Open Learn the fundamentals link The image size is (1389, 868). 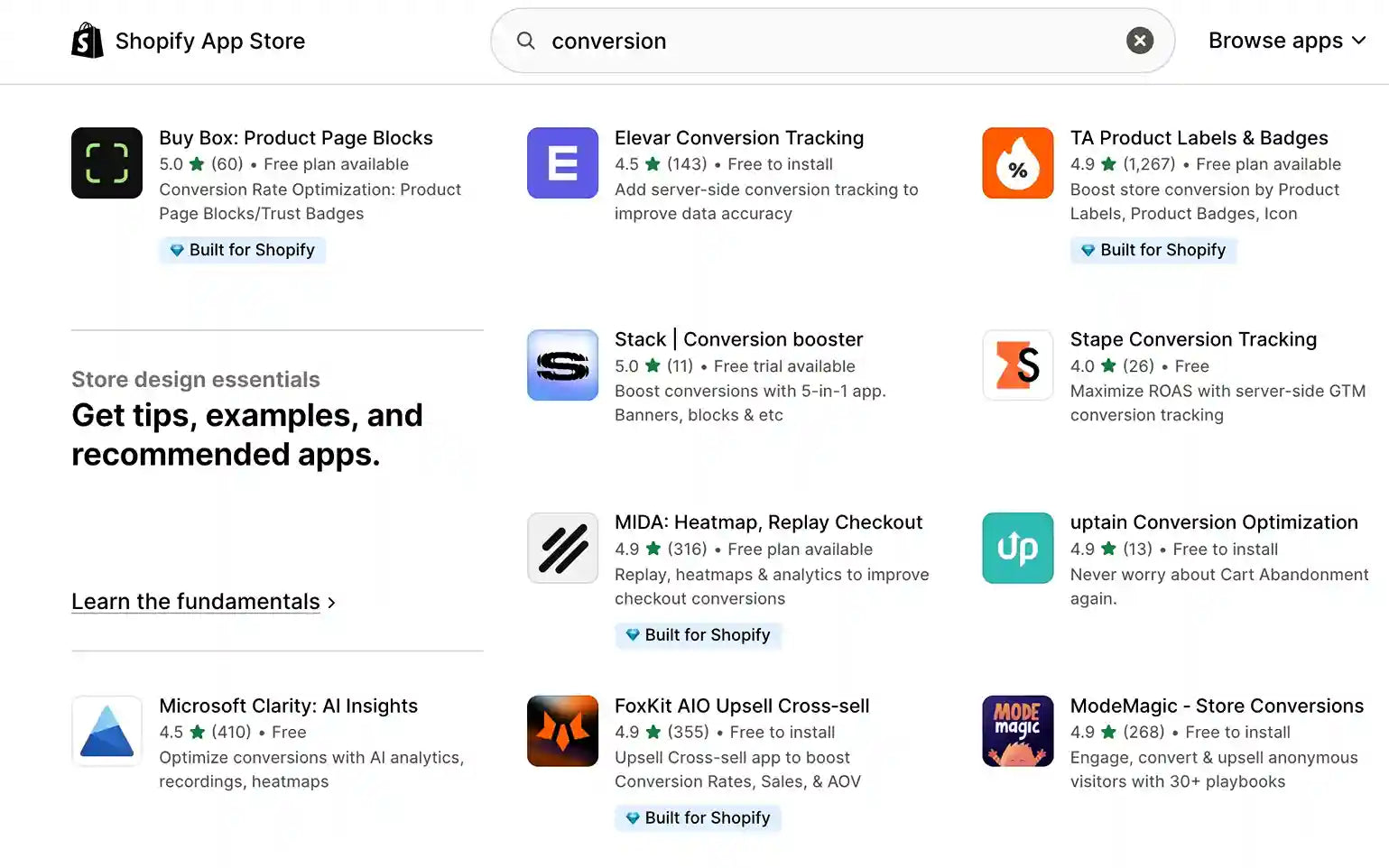coord(196,601)
